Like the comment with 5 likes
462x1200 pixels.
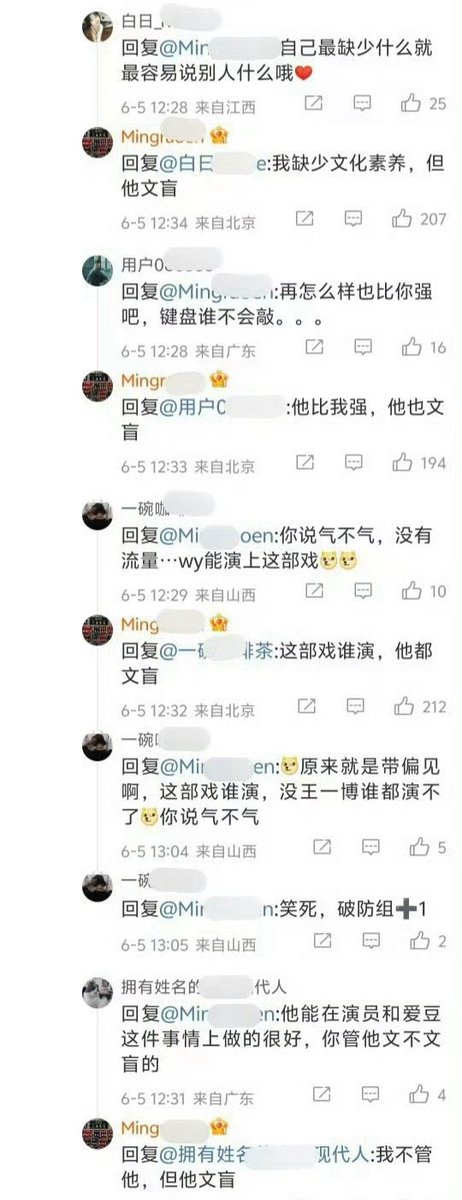pos(418,847)
